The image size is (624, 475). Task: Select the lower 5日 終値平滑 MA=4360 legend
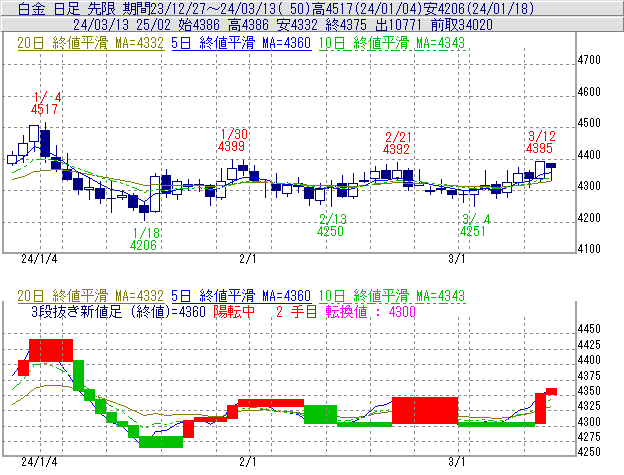pyautogui.click(x=241, y=296)
